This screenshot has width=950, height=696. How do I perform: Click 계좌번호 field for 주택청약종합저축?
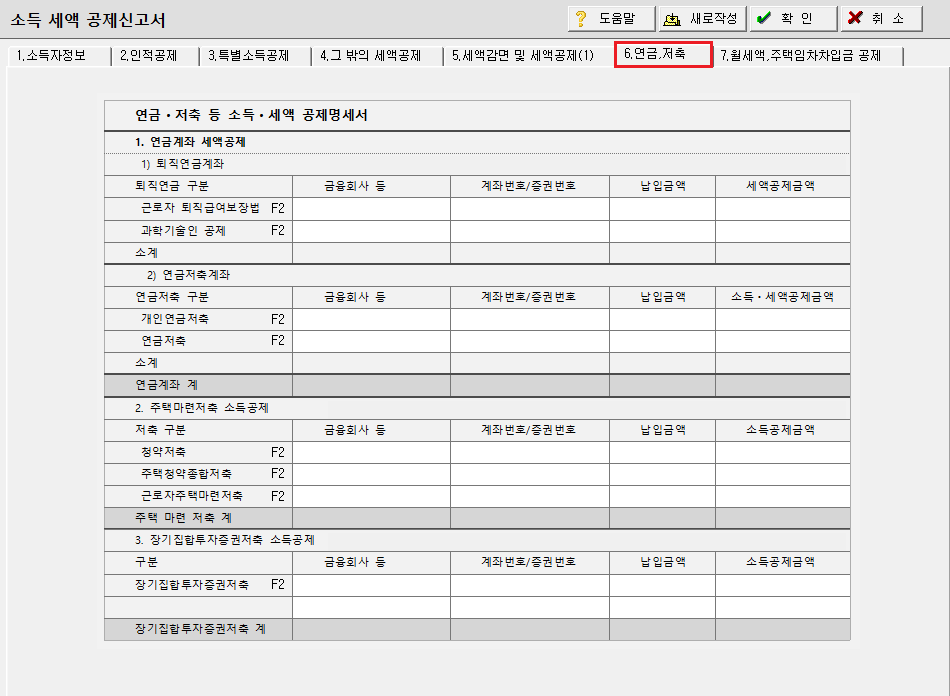click(530, 475)
